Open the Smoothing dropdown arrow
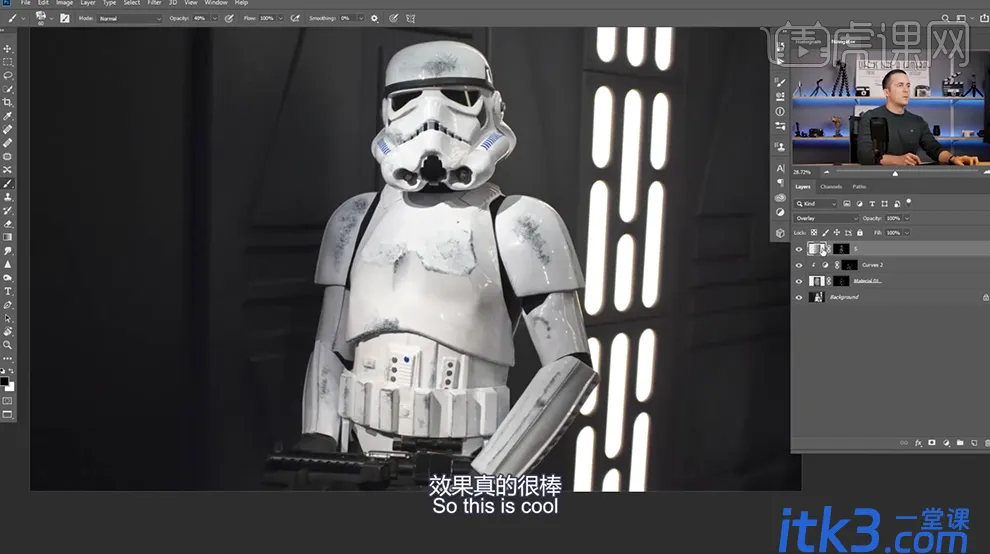Viewport: 990px width, 554px height. tap(361, 18)
